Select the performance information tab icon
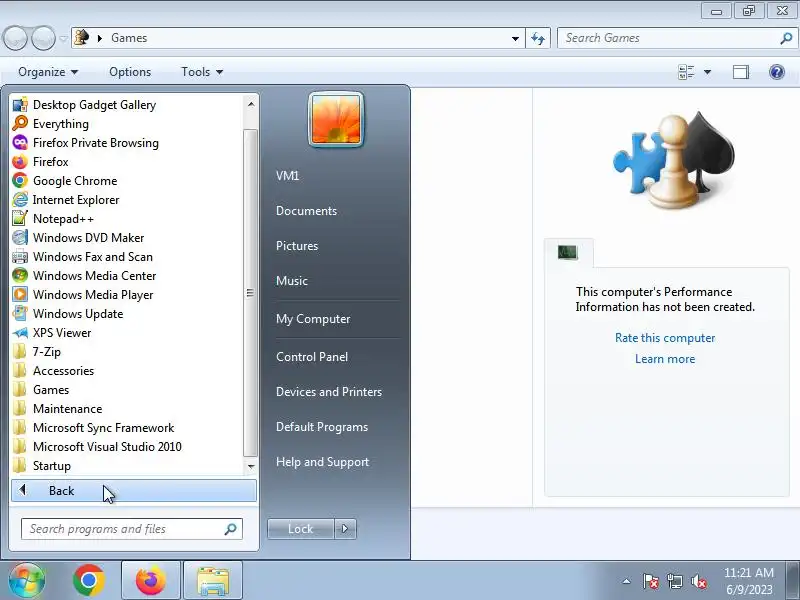This screenshot has width=800, height=600. pyautogui.click(x=567, y=252)
